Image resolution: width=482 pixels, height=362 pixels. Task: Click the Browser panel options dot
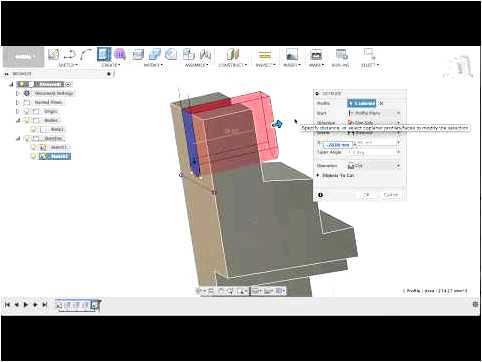(109, 74)
